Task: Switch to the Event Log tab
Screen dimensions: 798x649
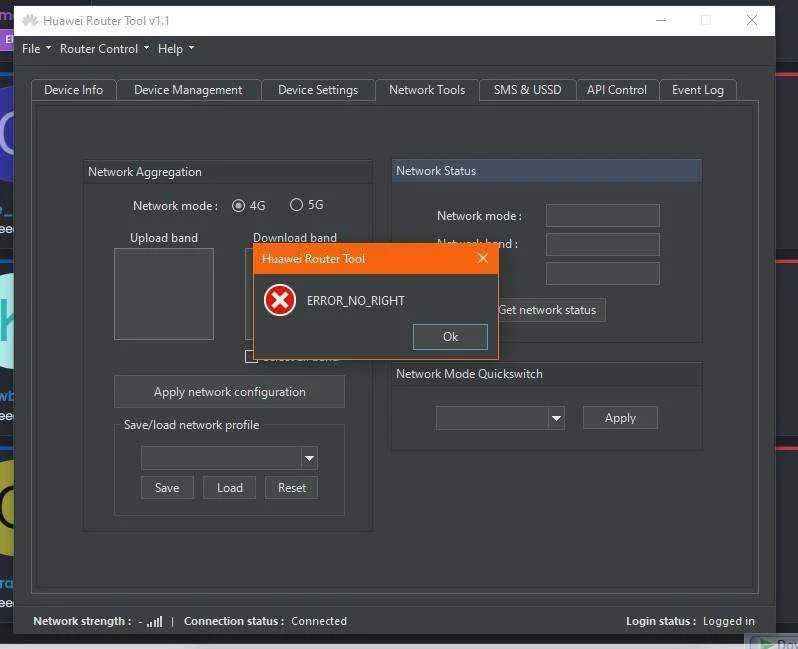Action: click(698, 90)
